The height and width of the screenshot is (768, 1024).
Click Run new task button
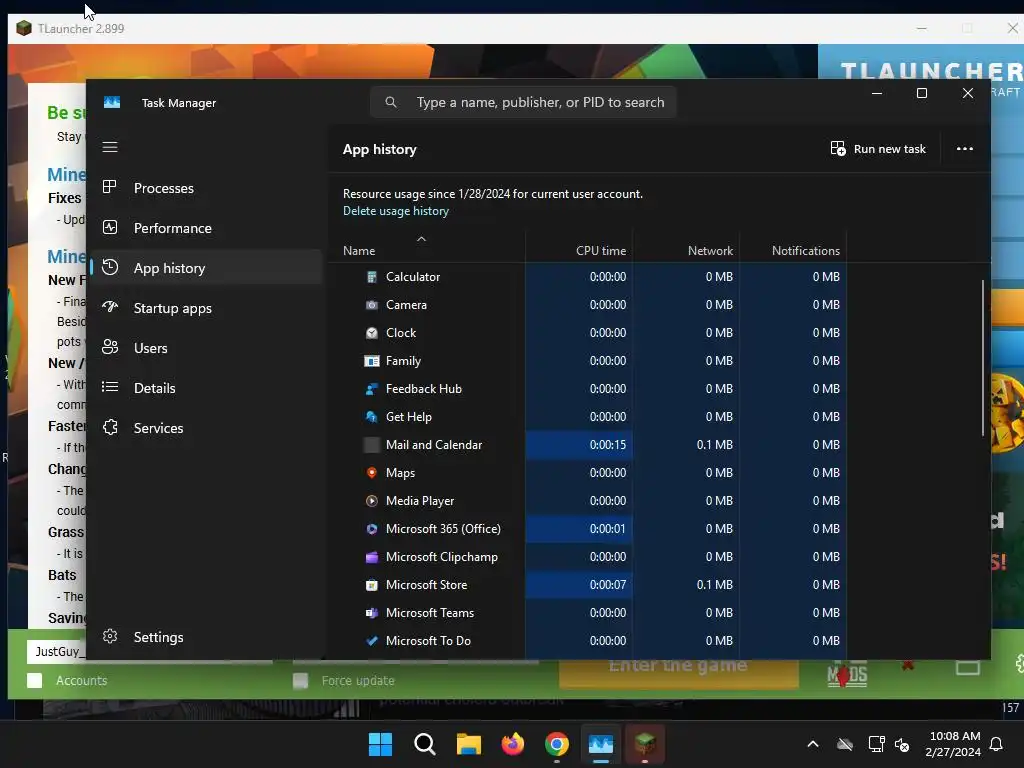[x=878, y=149]
